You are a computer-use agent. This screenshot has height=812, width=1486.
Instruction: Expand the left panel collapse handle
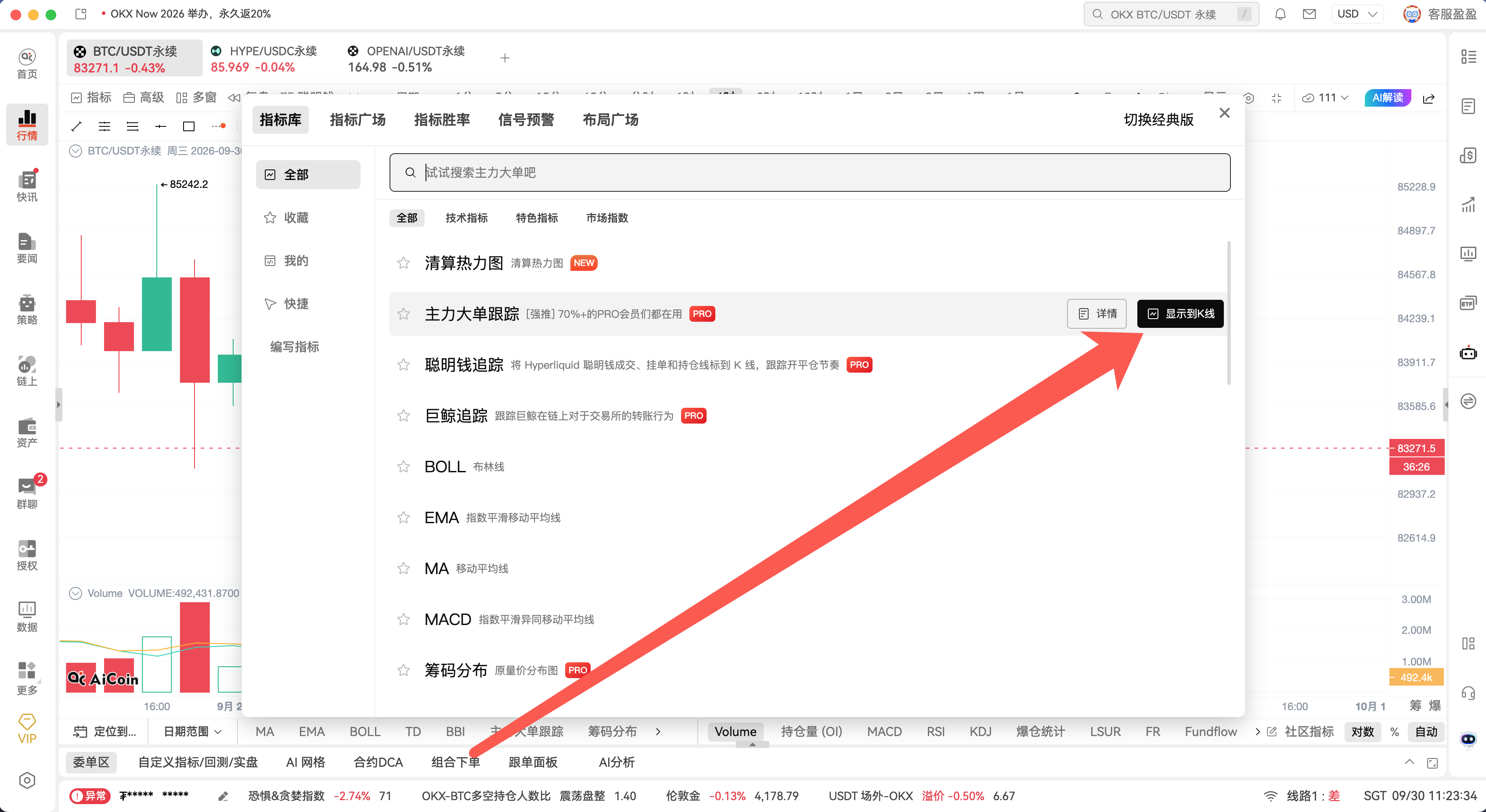(x=58, y=405)
